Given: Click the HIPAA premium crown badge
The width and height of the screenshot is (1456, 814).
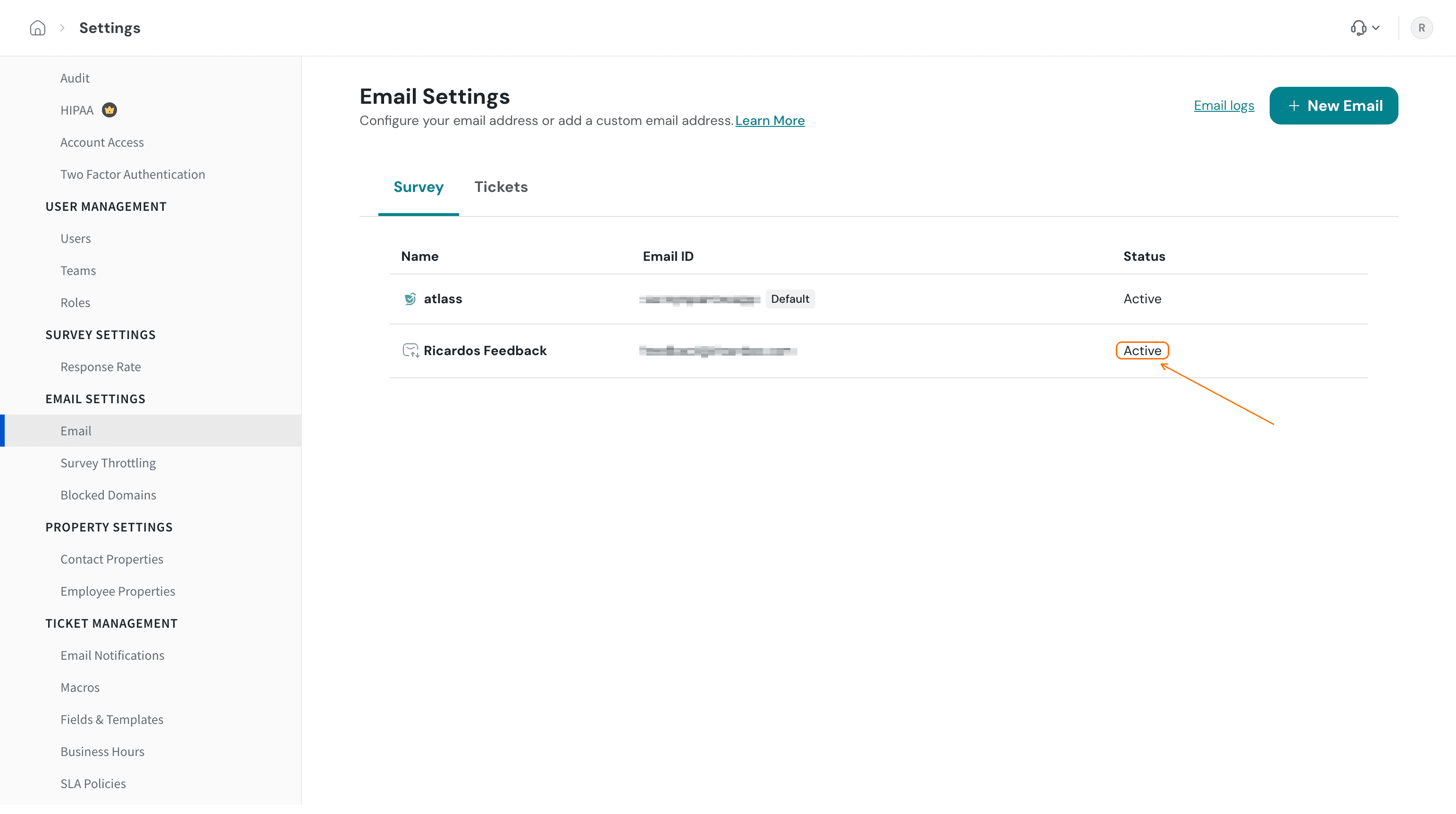Looking at the screenshot, I should (109, 109).
